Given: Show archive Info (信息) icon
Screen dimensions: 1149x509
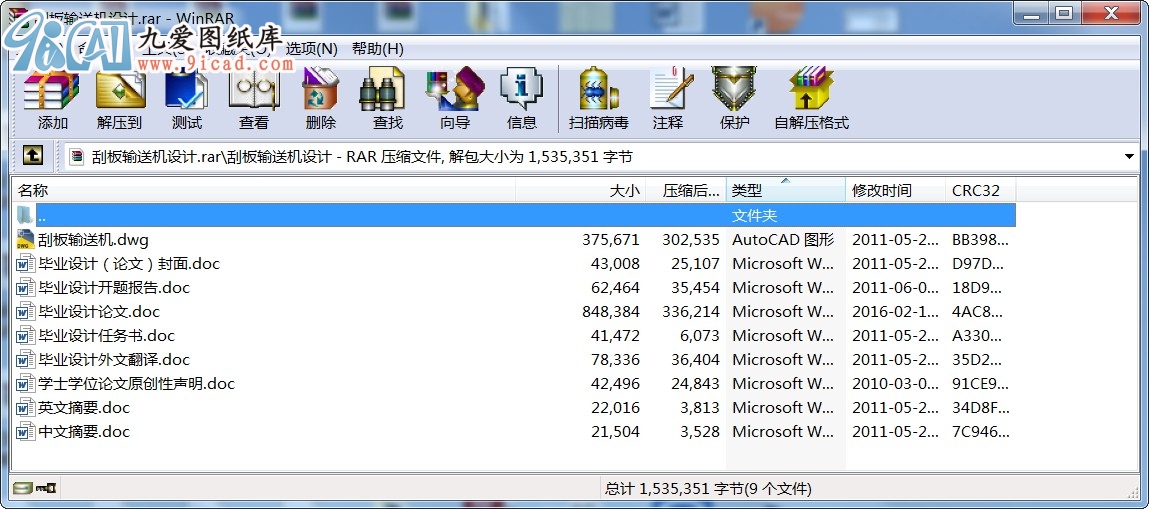Looking at the screenshot, I should (521, 98).
